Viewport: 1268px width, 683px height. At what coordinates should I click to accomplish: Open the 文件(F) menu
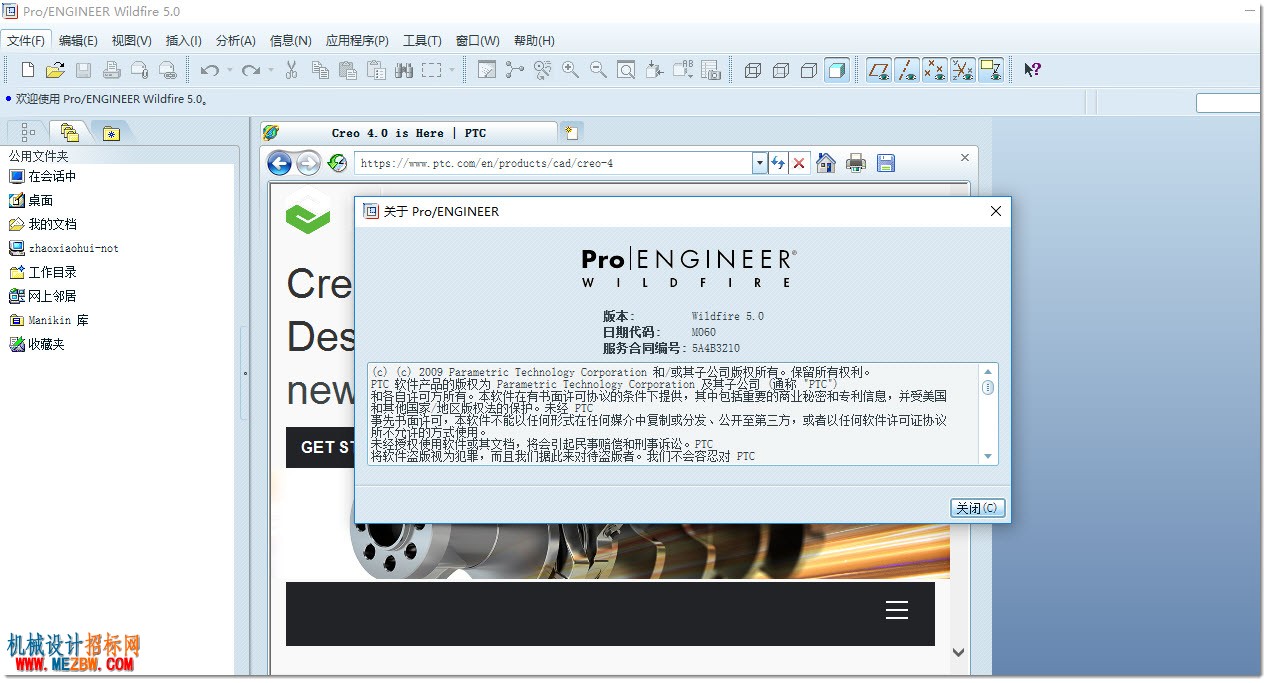pos(26,41)
